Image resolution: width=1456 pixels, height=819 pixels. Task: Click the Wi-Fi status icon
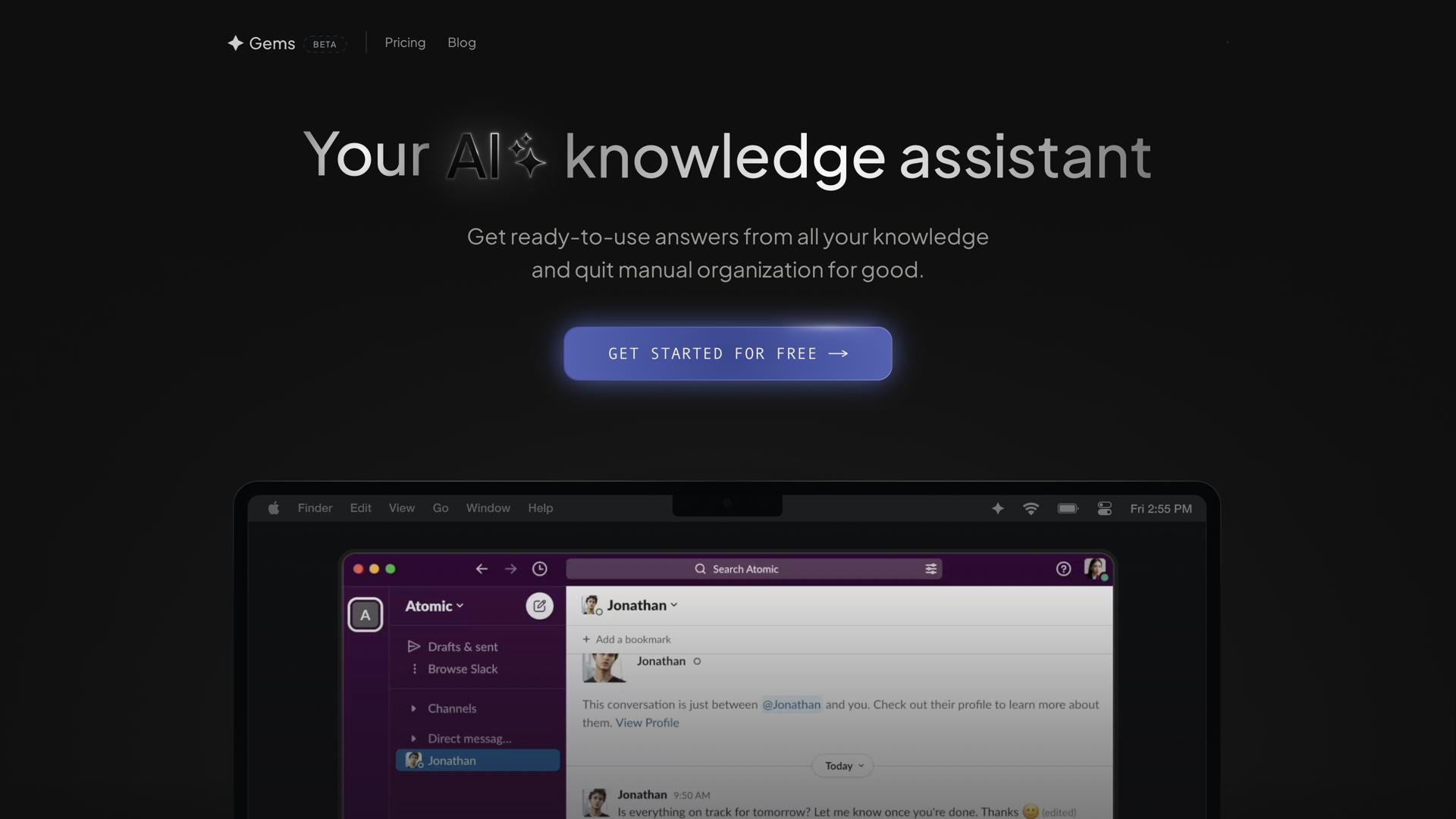[x=1031, y=509]
